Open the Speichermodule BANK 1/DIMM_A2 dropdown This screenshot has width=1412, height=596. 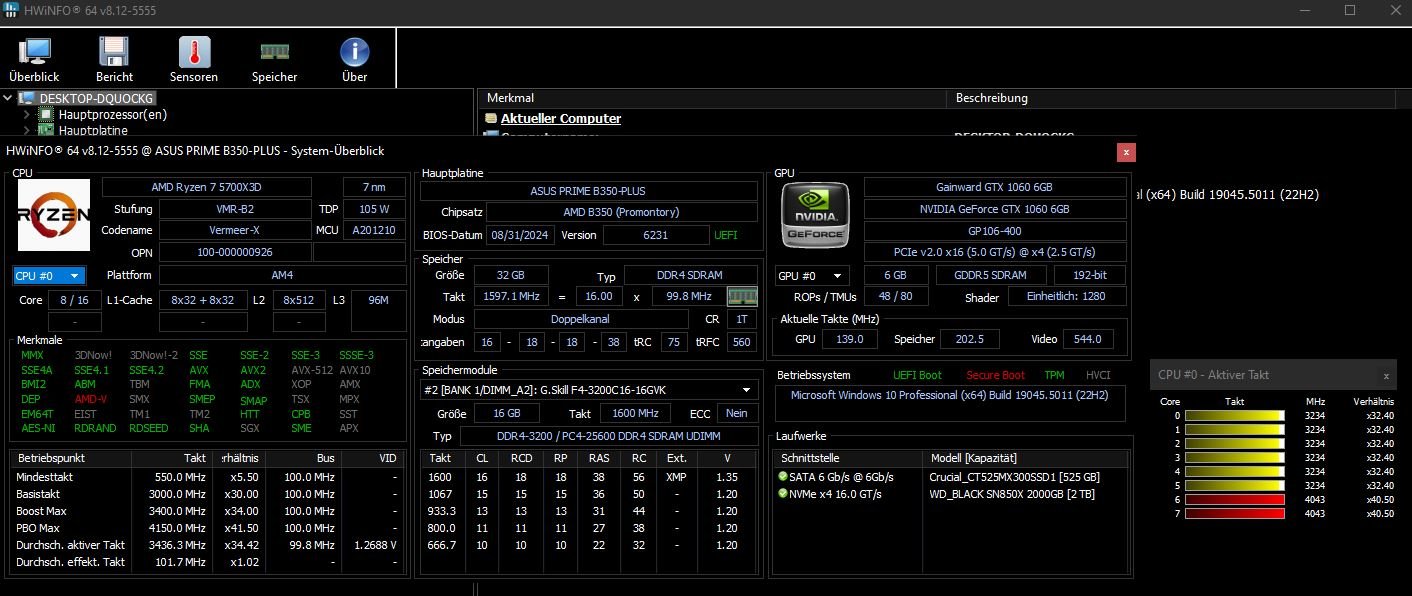point(589,390)
